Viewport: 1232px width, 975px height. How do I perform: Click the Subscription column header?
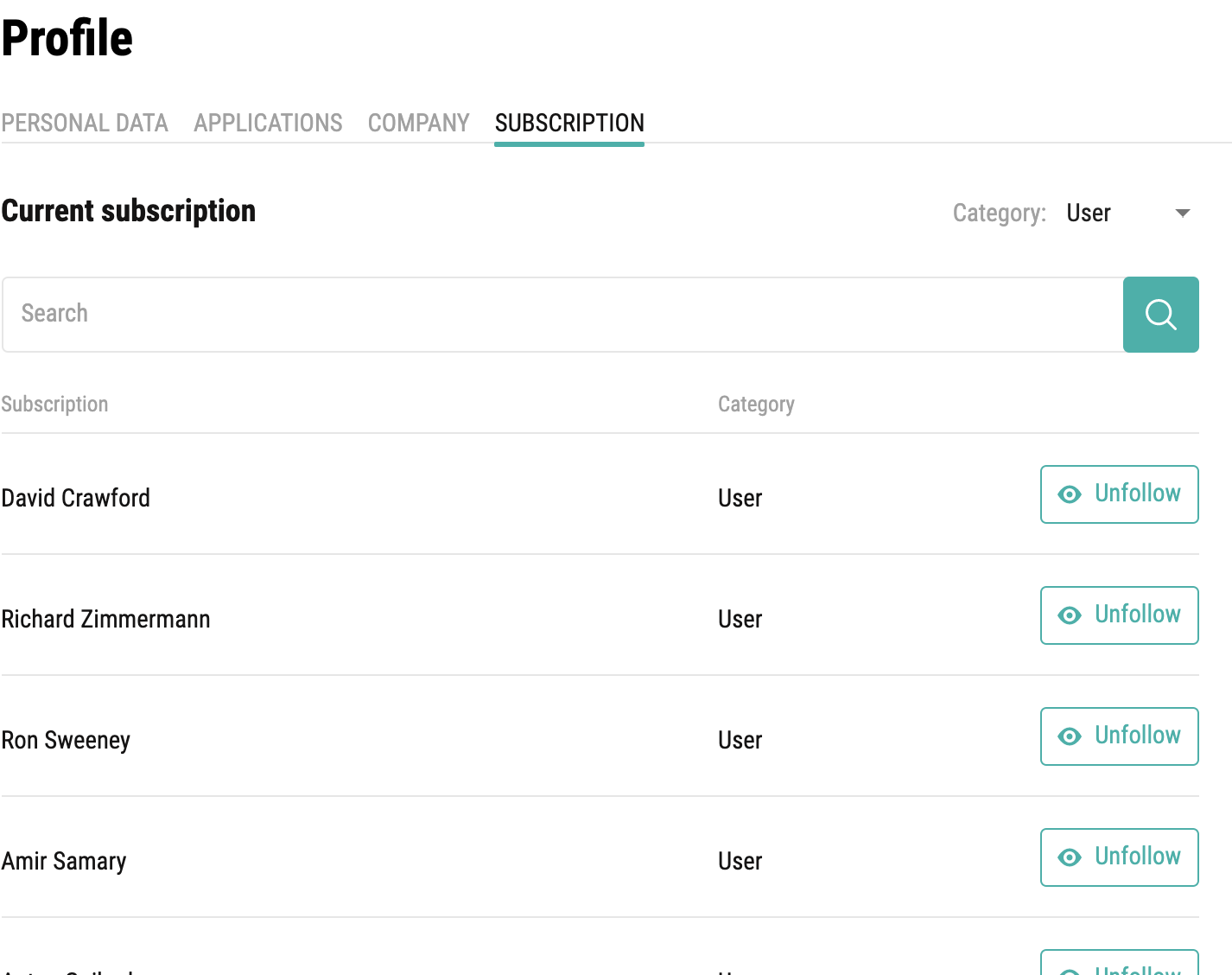(x=54, y=405)
